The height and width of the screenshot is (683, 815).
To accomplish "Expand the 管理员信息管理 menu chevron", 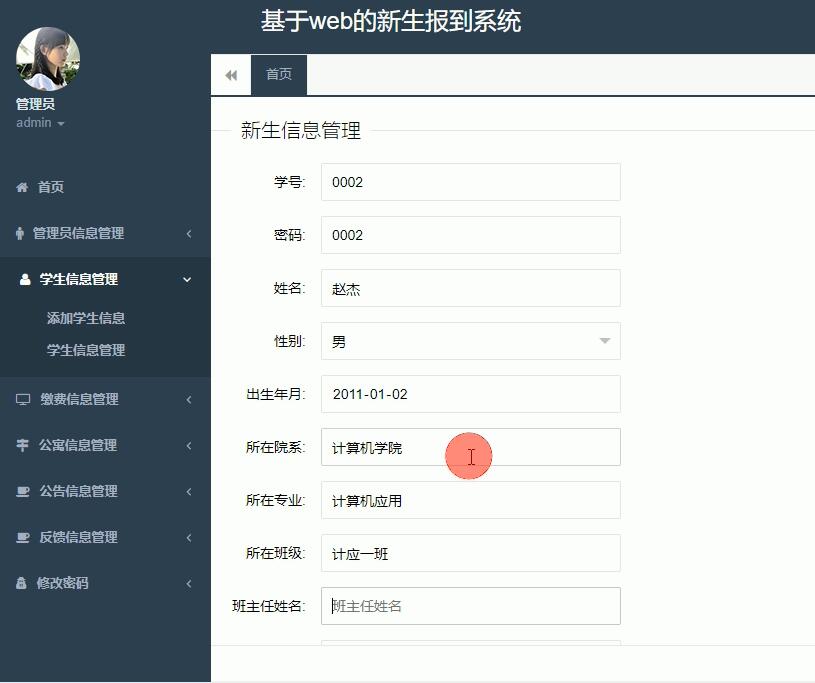I will click(x=188, y=233).
